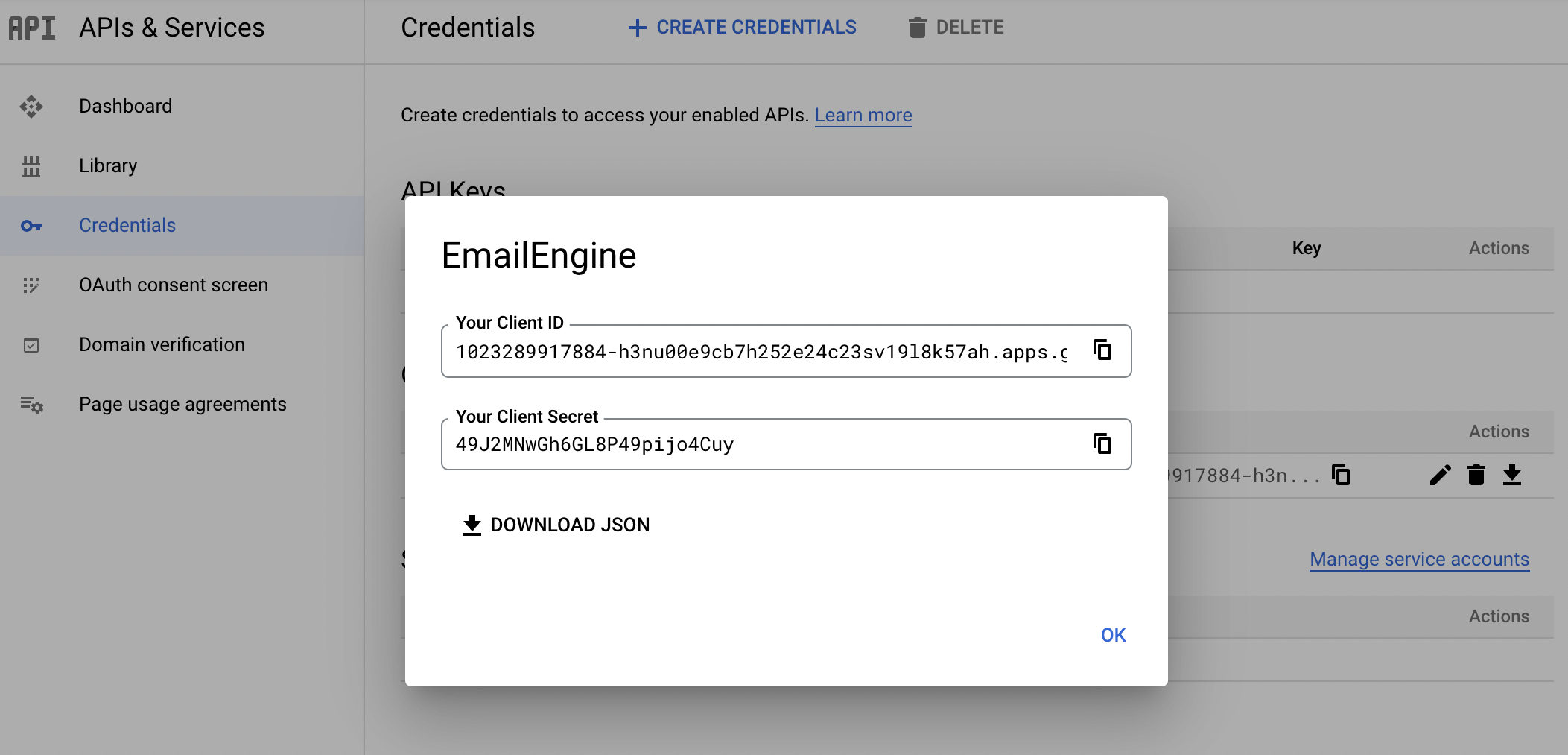Click the Page usage agreements settings icon

click(32, 405)
